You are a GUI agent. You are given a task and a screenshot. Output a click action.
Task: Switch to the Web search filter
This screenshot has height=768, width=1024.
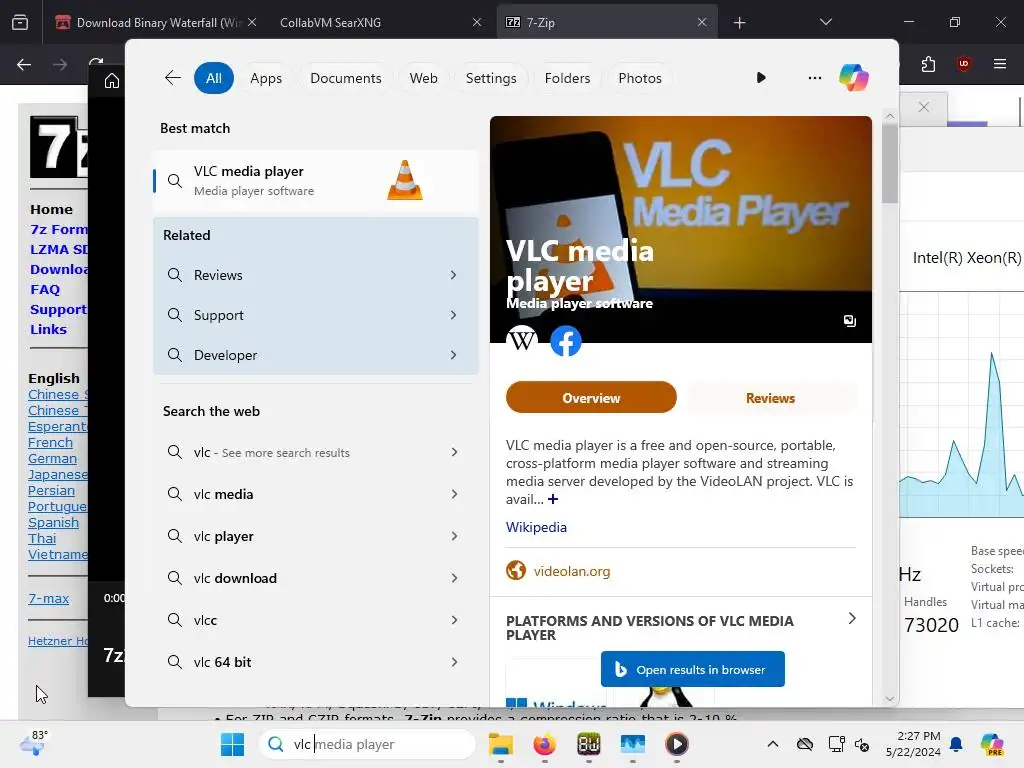(x=423, y=78)
